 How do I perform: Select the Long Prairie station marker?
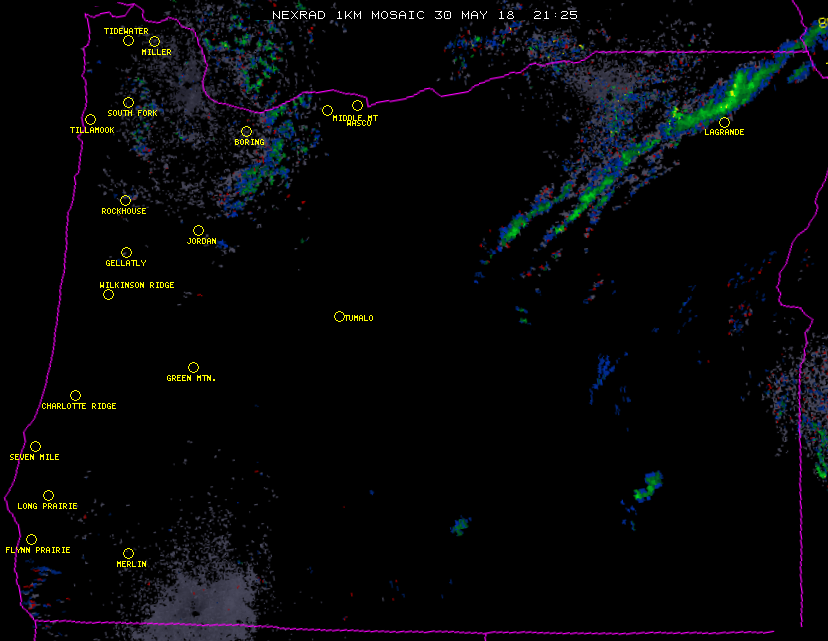pyautogui.click(x=48, y=495)
